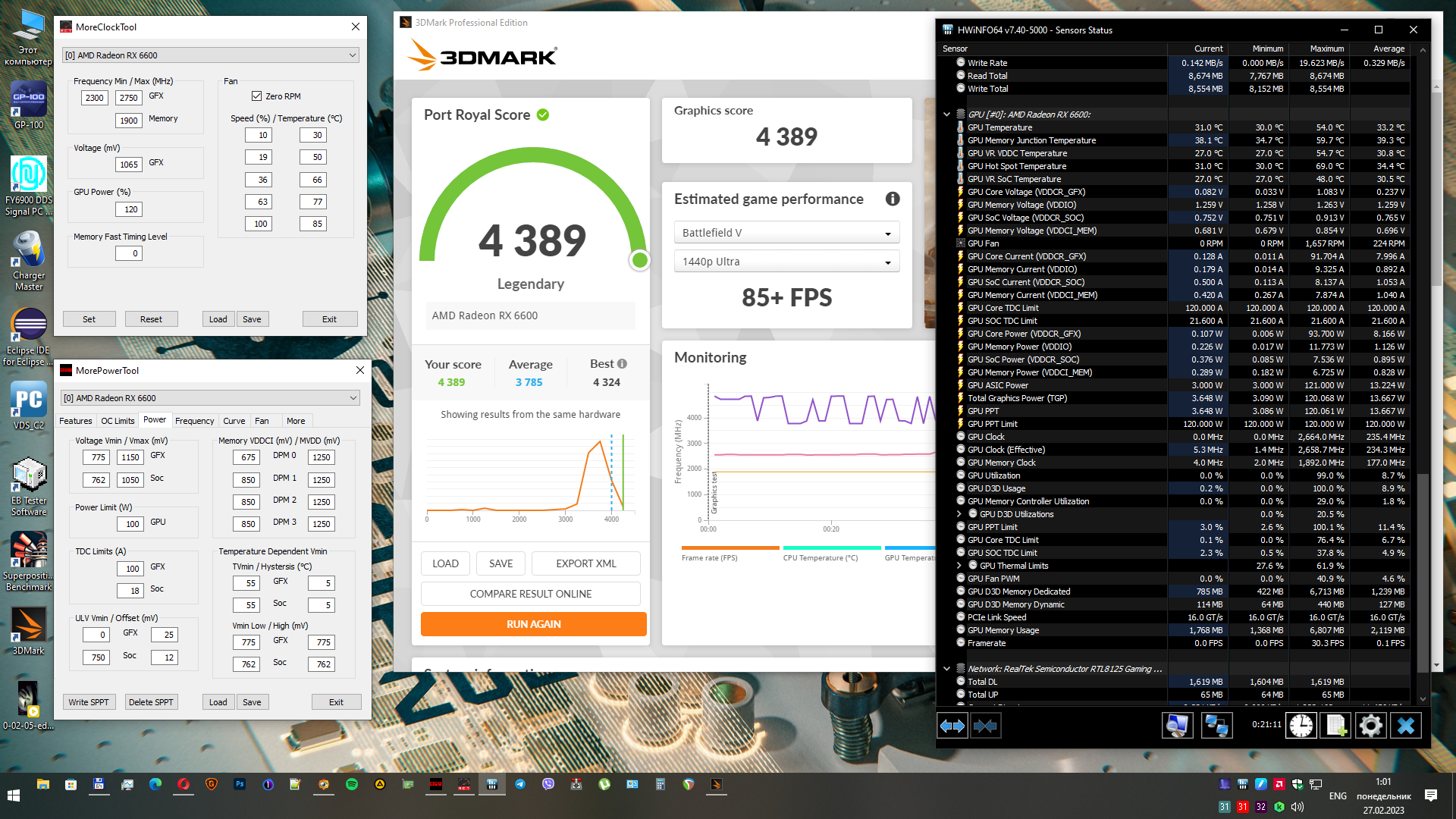Screen dimensions: 1456x819
Task: Switch to OC Limits tab in MorePowerTool
Action: [118, 421]
